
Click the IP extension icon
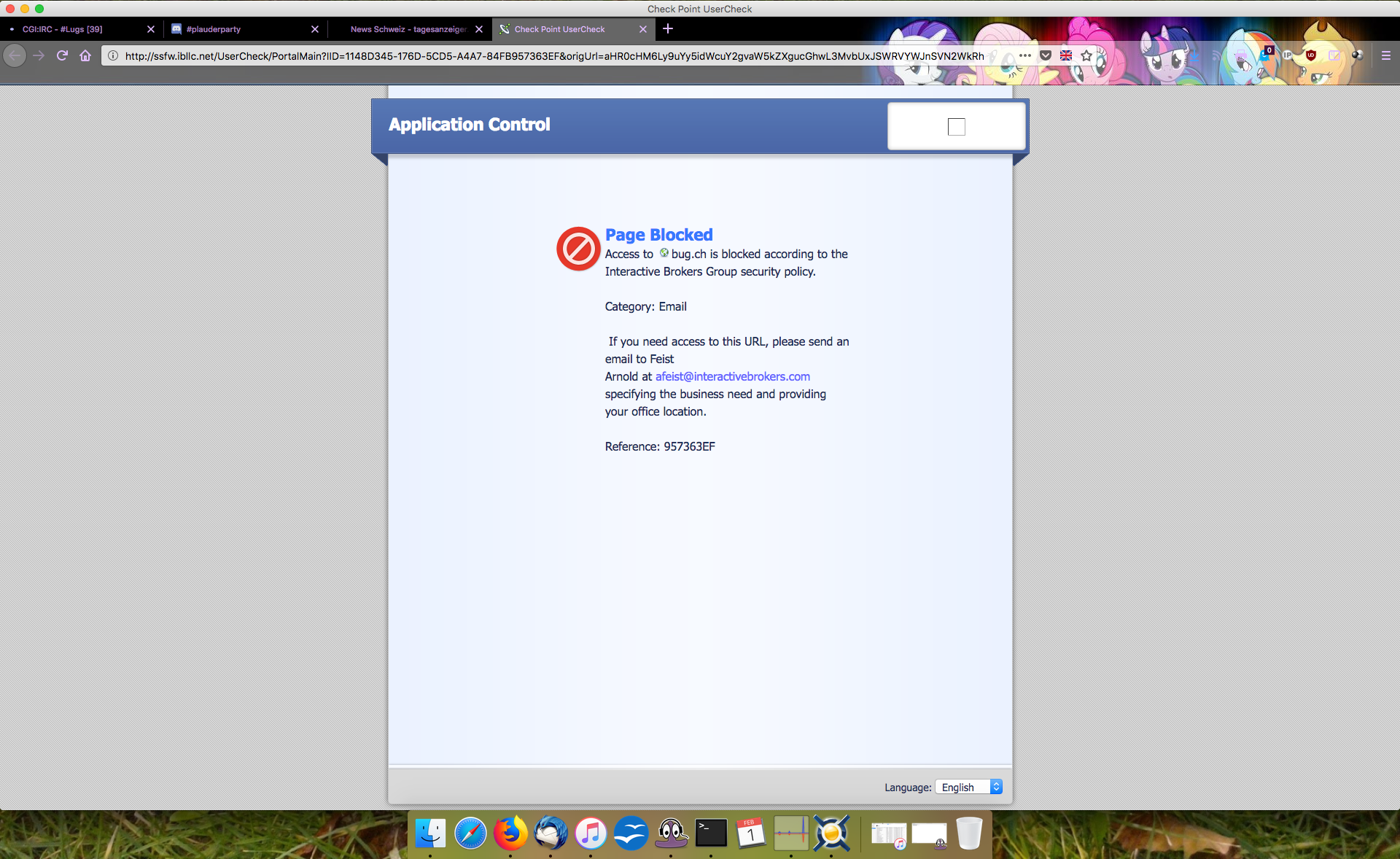point(1287,55)
